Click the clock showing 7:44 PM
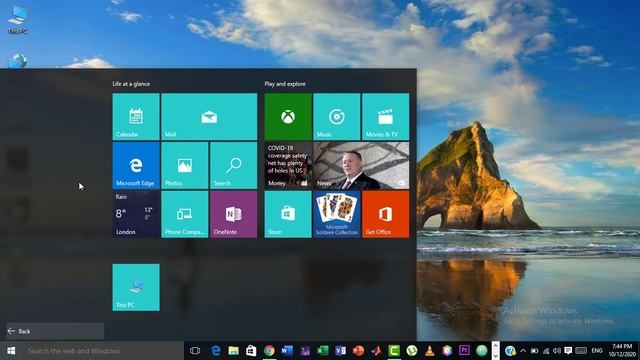This screenshot has width=640, height=360. point(622,351)
